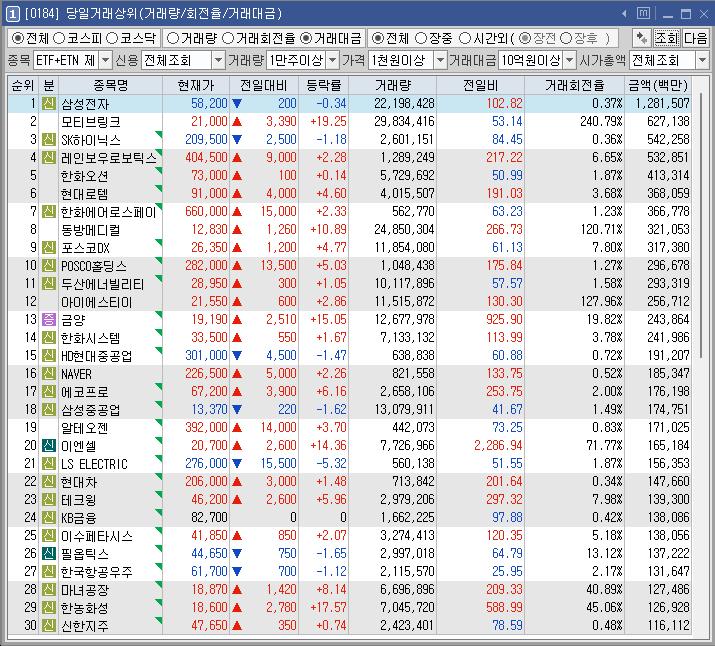The width and height of the screenshot is (715, 646).
Task: Select the 모티브링크 stock row
Action: [349, 122]
